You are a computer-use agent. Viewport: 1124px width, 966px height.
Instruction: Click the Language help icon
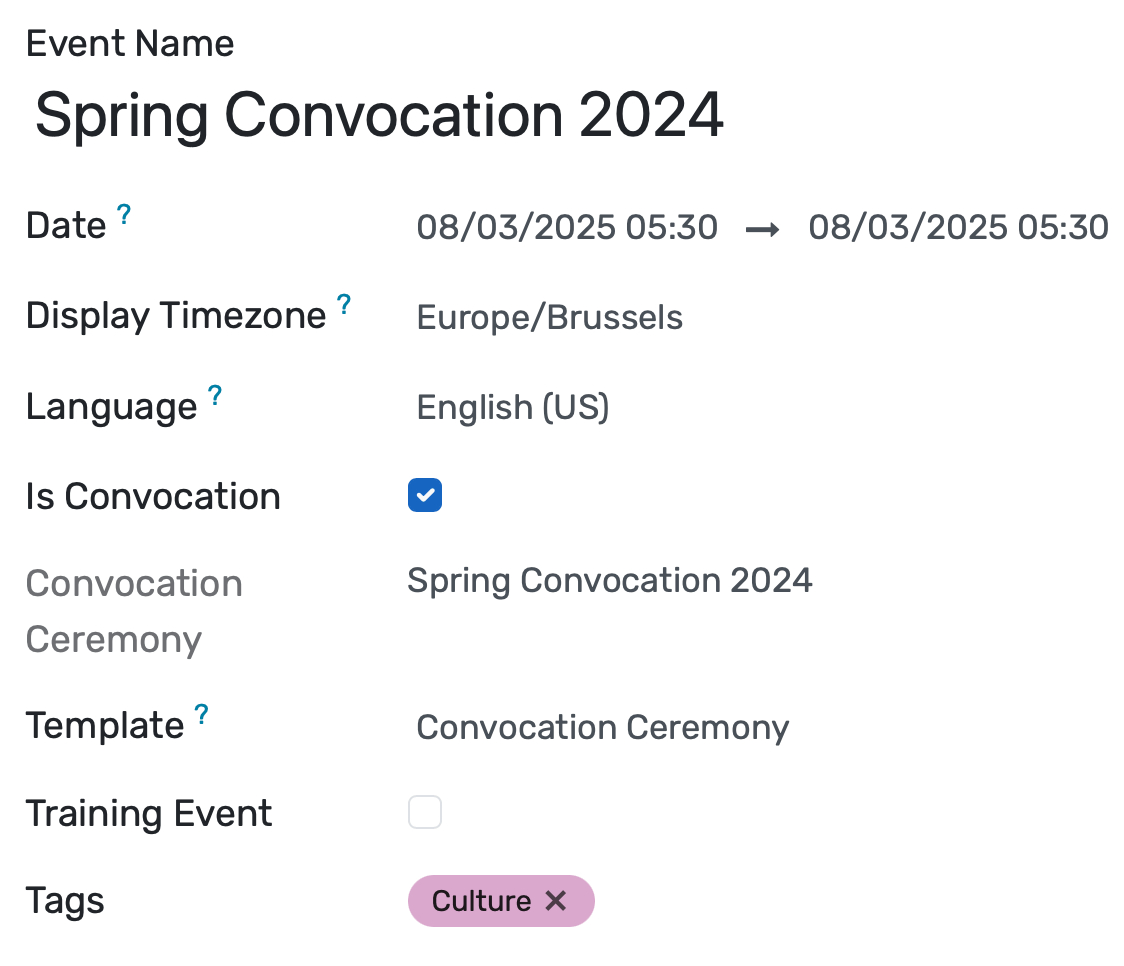click(x=214, y=393)
